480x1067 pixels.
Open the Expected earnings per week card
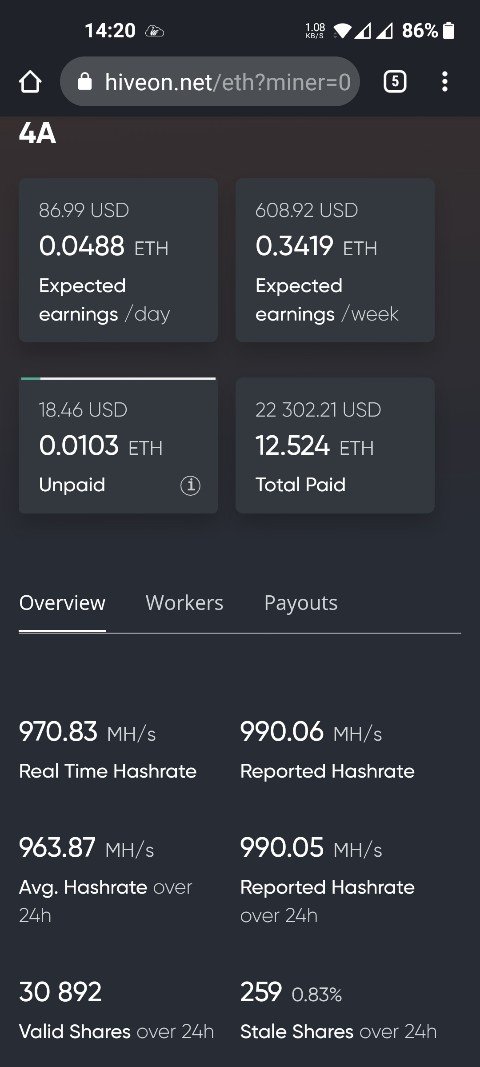tap(335, 260)
